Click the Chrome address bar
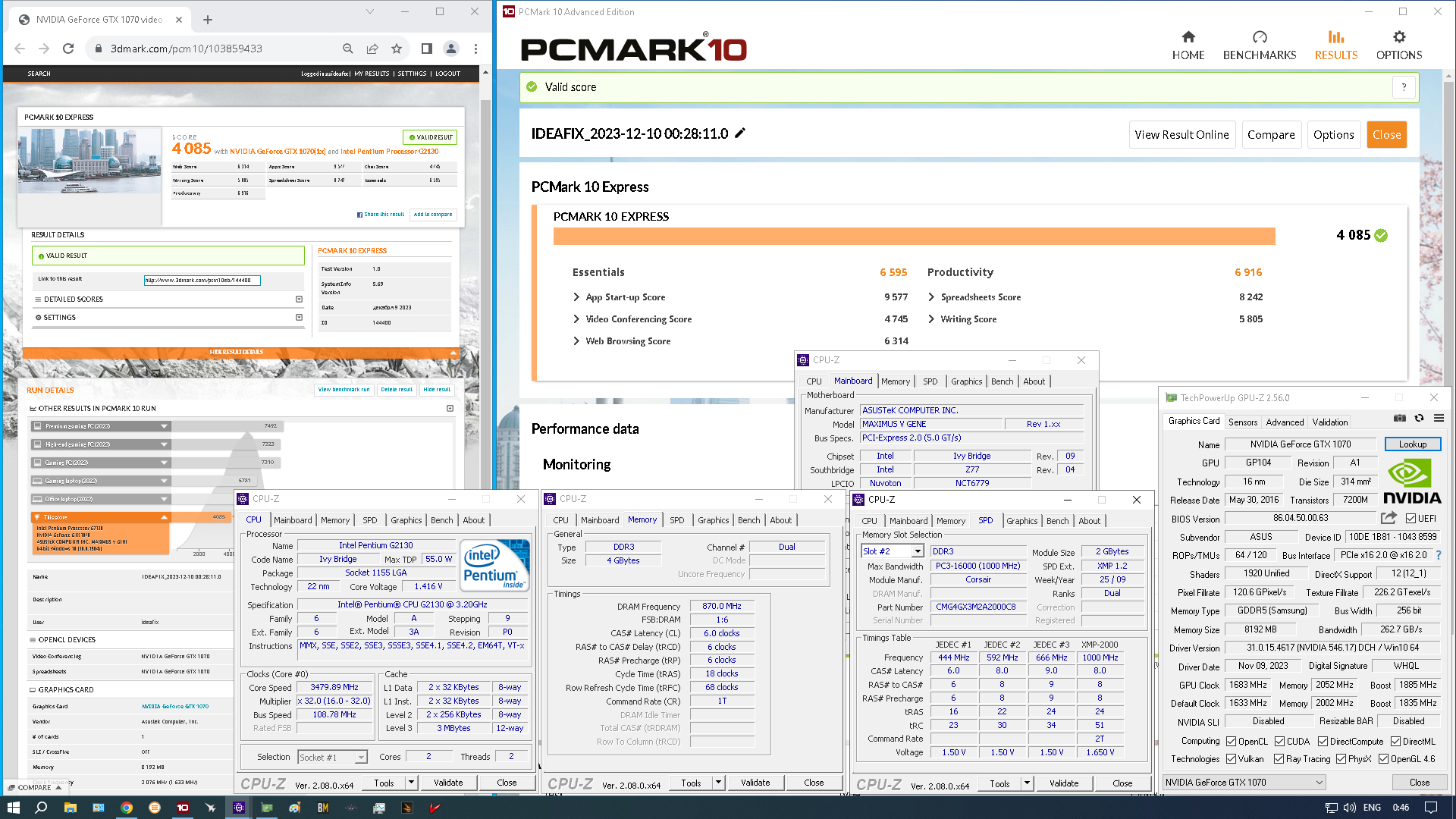Viewport: 1456px width, 819px height. coord(221,49)
